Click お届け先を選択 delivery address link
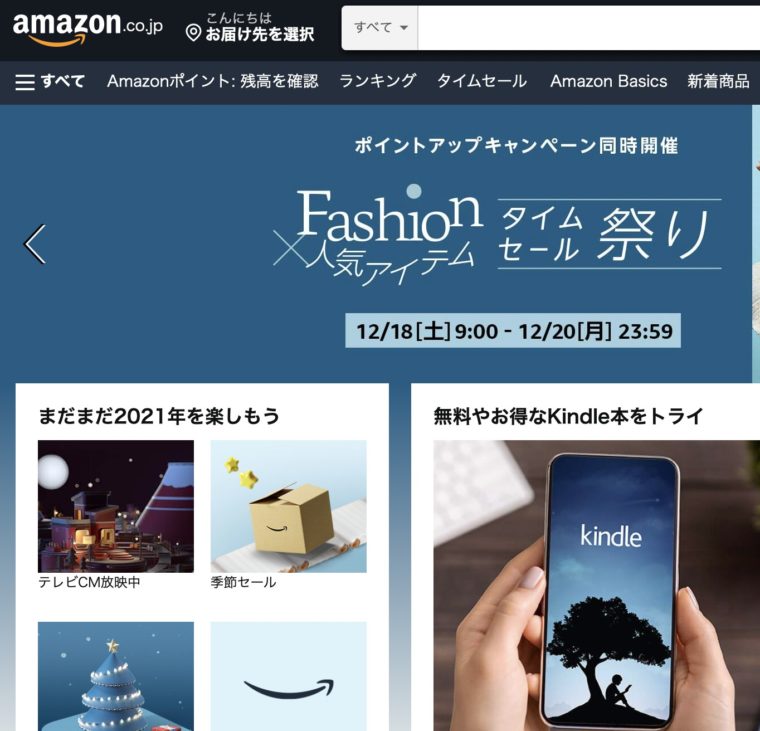The width and height of the screenshot is (760, 731). point(260,34)
